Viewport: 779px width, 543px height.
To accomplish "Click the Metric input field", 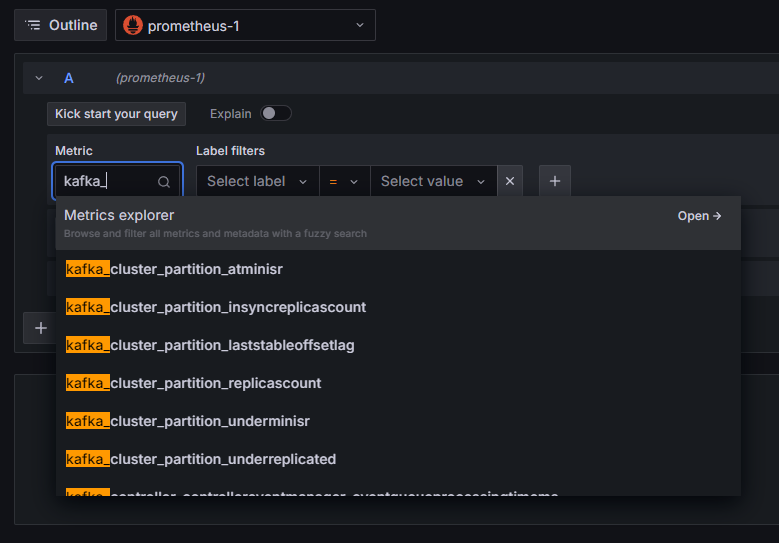I will click(x=105, y=182).
